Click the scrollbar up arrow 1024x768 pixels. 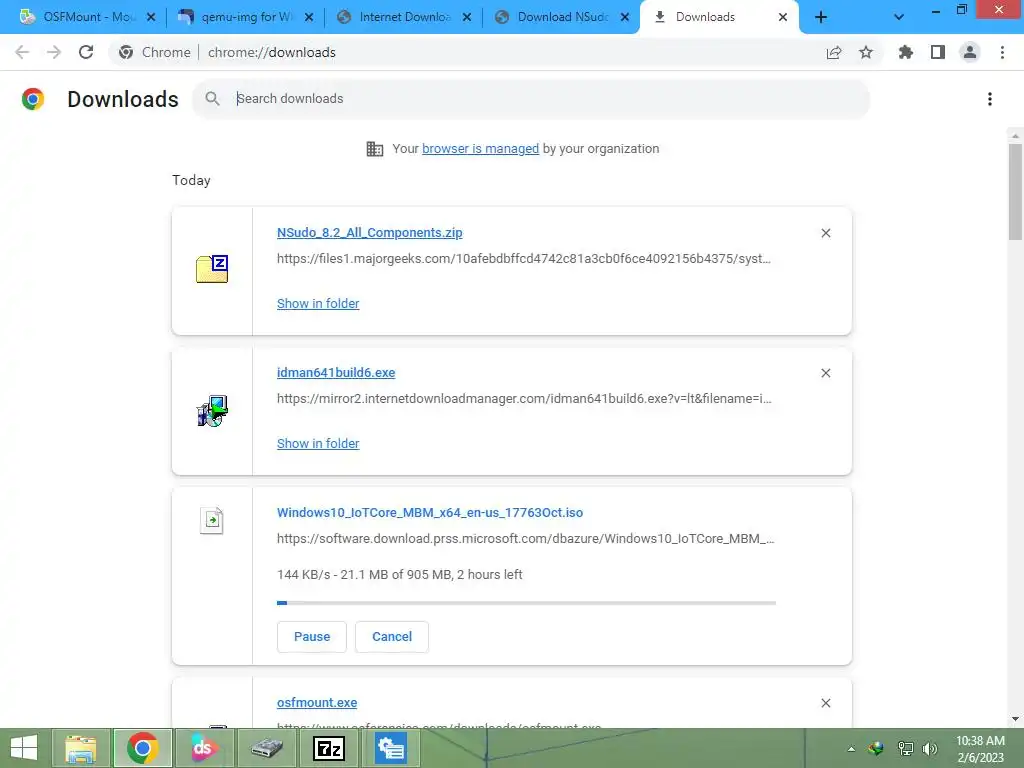[1015, 136]
